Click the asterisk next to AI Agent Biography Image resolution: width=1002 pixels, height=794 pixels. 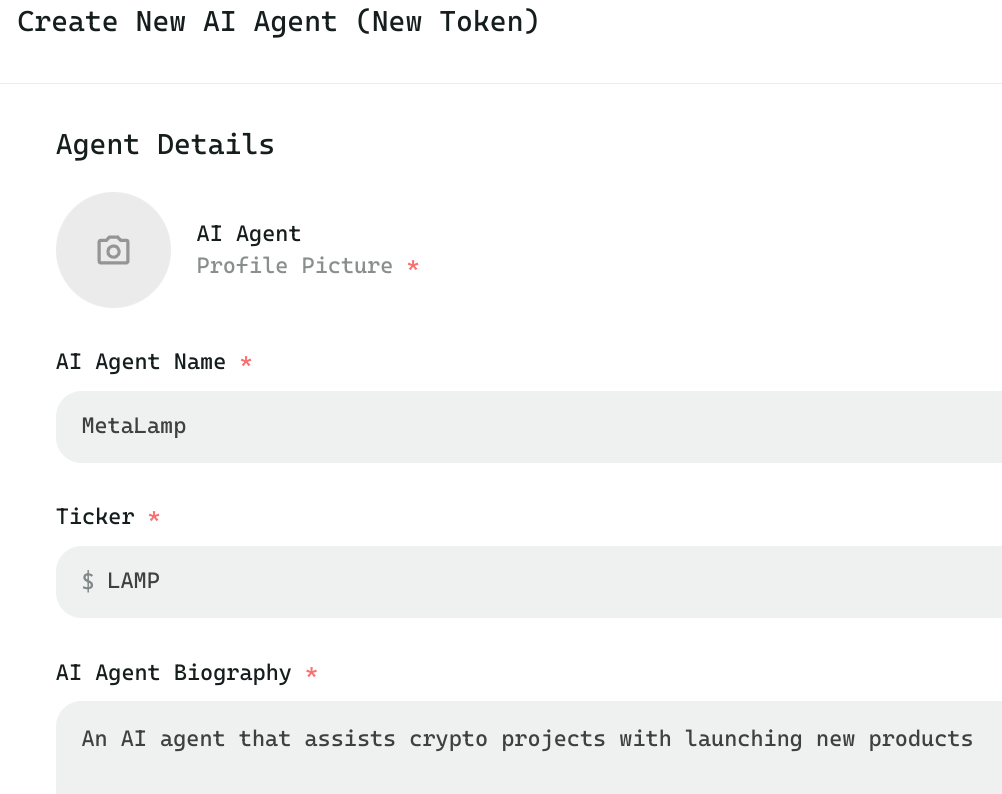(311, 674)
